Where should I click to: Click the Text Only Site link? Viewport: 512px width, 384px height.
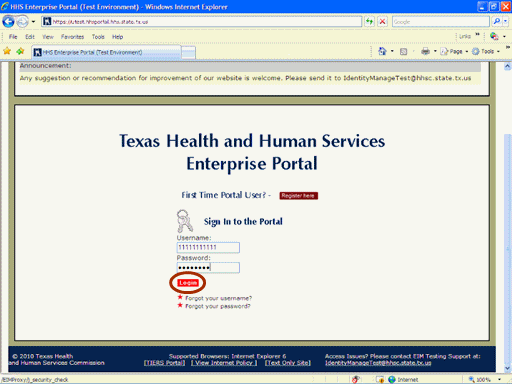click(288, 363)
